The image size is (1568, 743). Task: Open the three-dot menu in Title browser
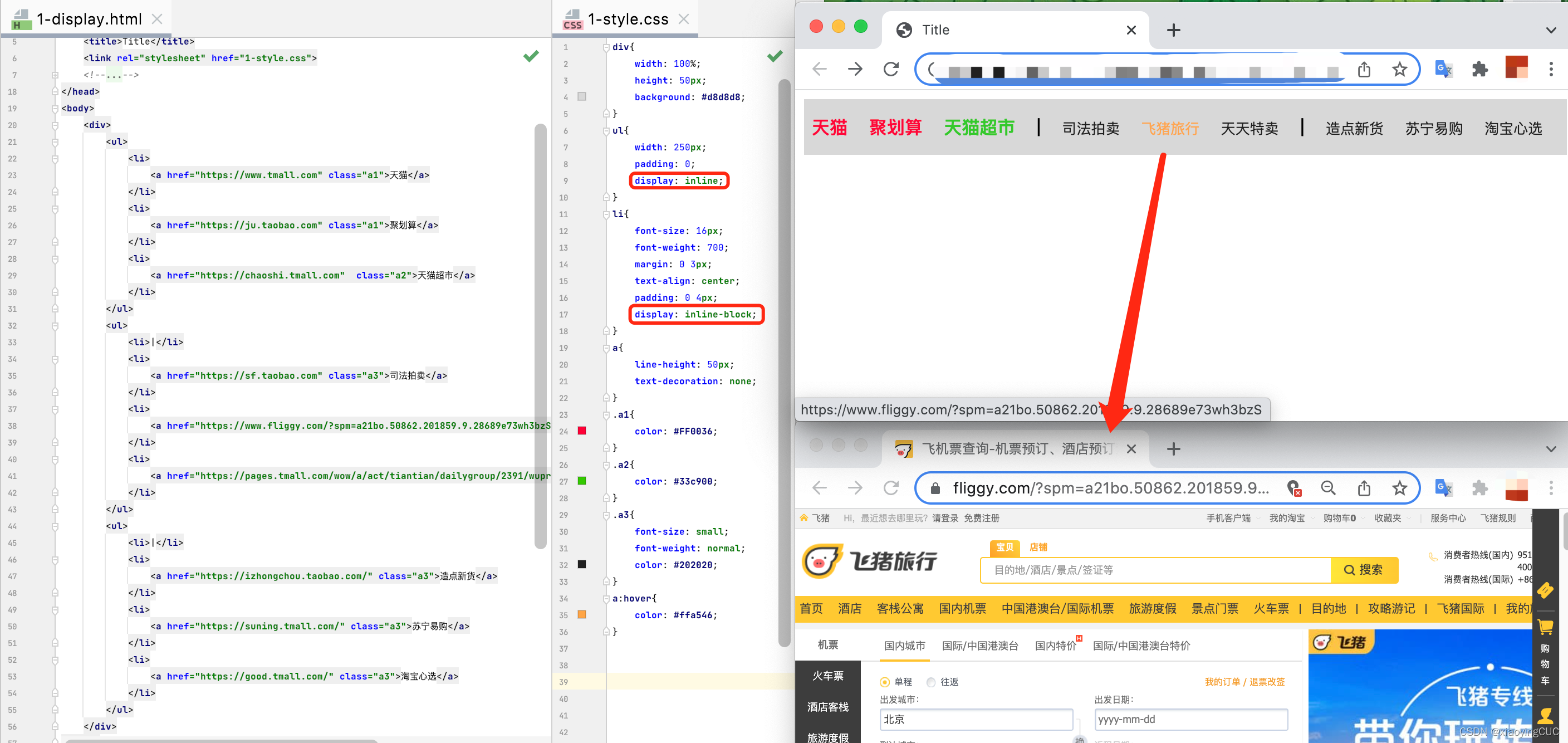pos(1551,69)
